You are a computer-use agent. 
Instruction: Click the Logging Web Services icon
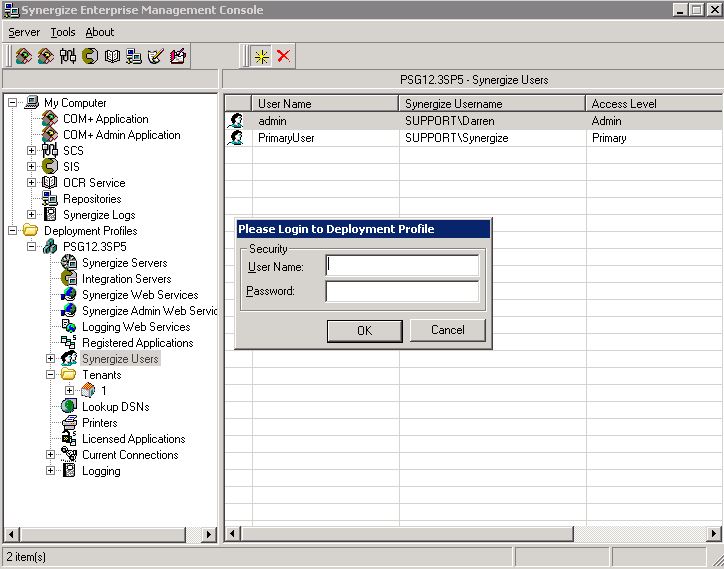69,326
